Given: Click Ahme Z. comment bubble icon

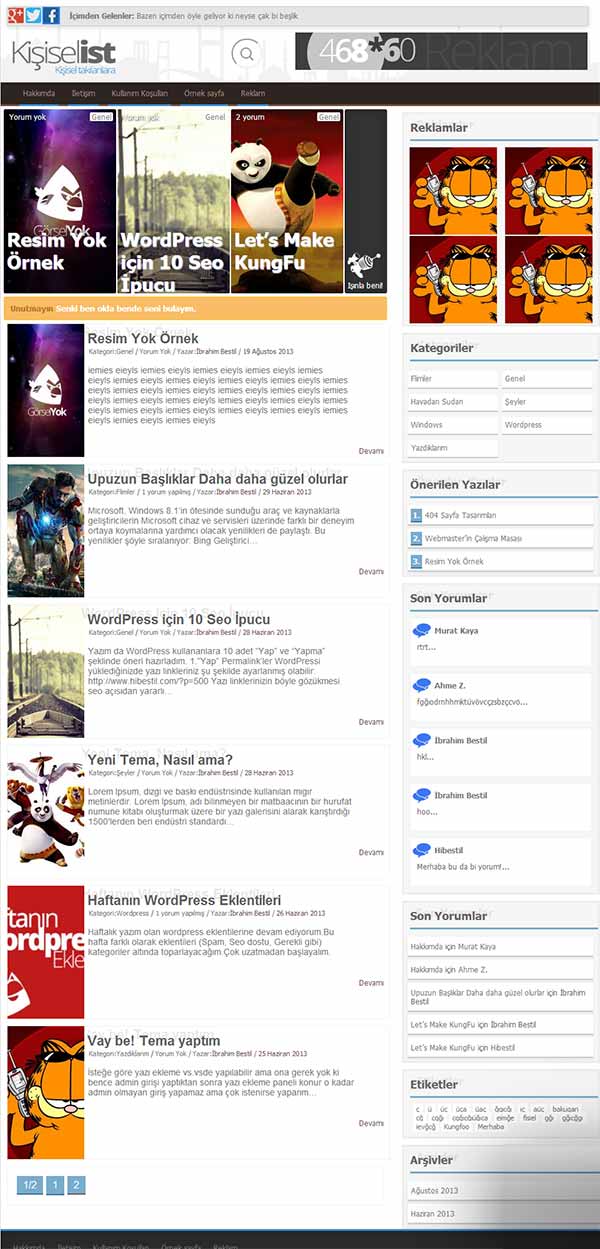Looking at the screenshot, I should coord(421,685).
